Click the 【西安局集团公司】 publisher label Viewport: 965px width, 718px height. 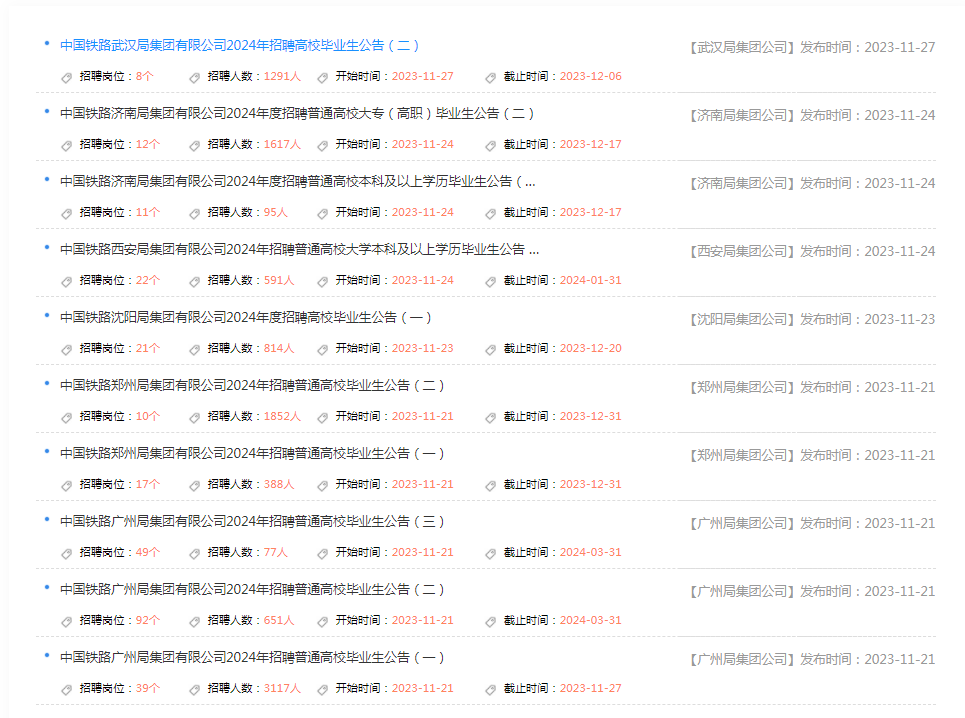[x=743, y=251]
